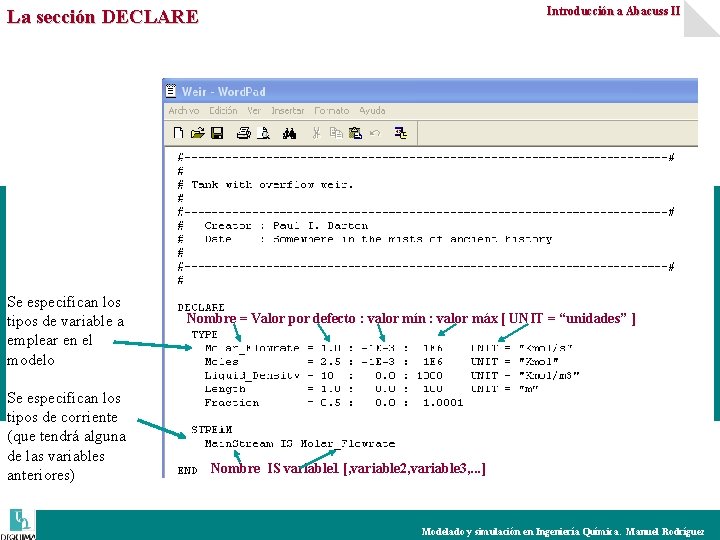This screenshot has width=720, height=540.
Task: Click the TYPE keyword line
Action: 204,334
